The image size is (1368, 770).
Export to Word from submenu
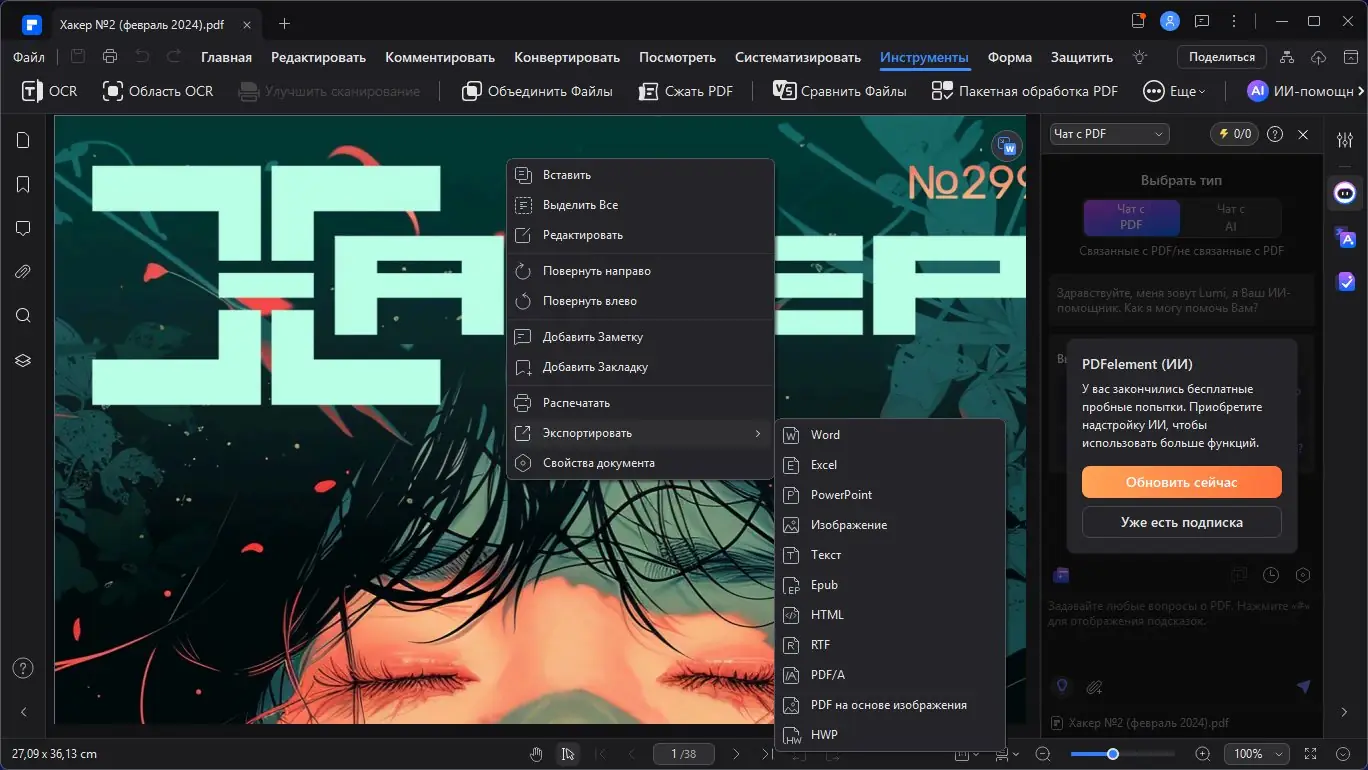[x=890, y=435]
